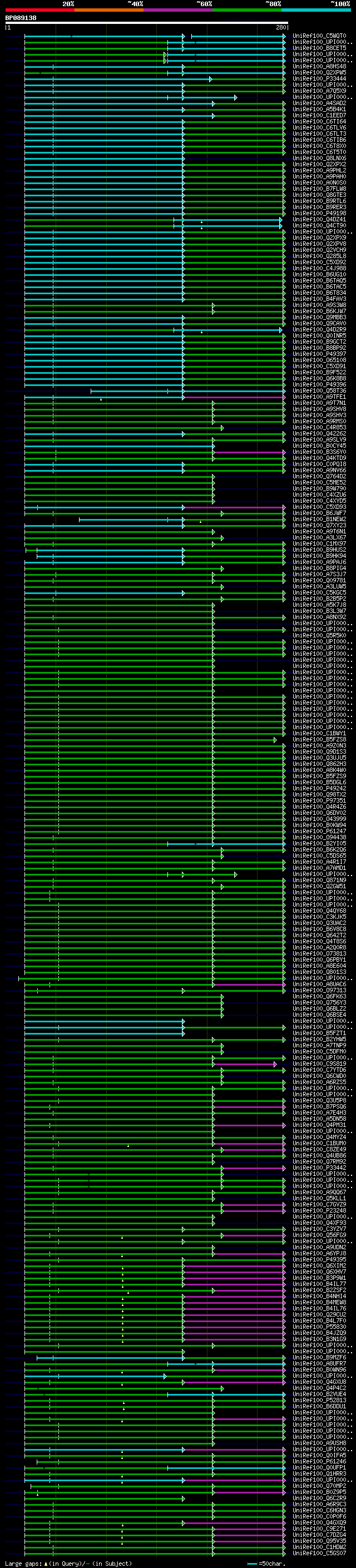Click the cyan ~100% identity legend bar
356x1568 pixels.
coord(317,10)
